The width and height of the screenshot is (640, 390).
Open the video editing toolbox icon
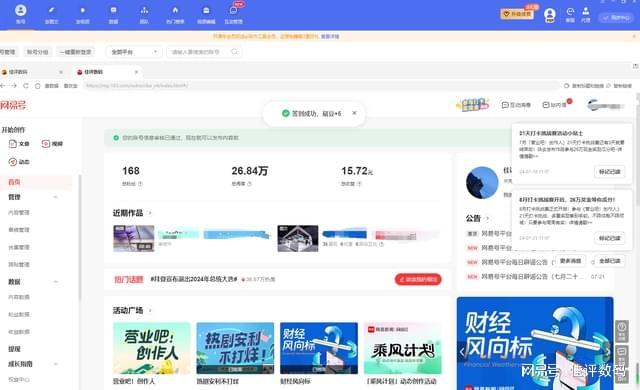(x=206, y=10)
